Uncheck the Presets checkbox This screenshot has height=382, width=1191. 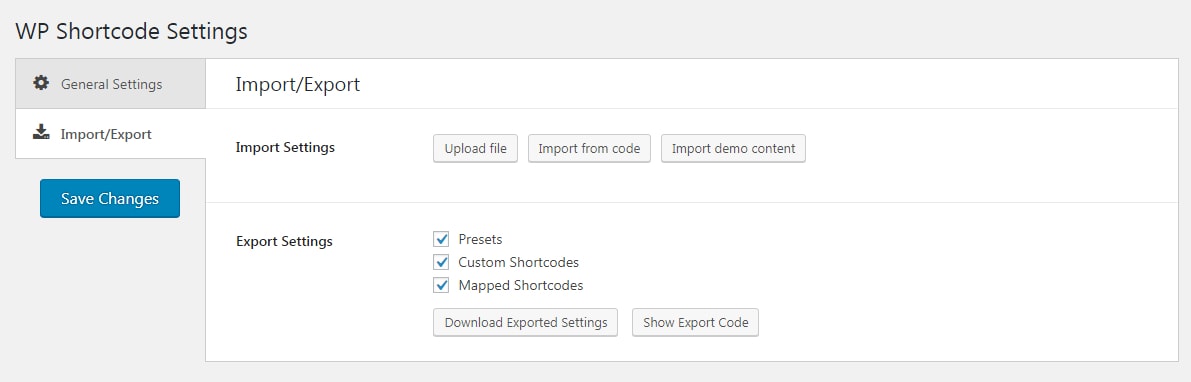coord(441,239)
